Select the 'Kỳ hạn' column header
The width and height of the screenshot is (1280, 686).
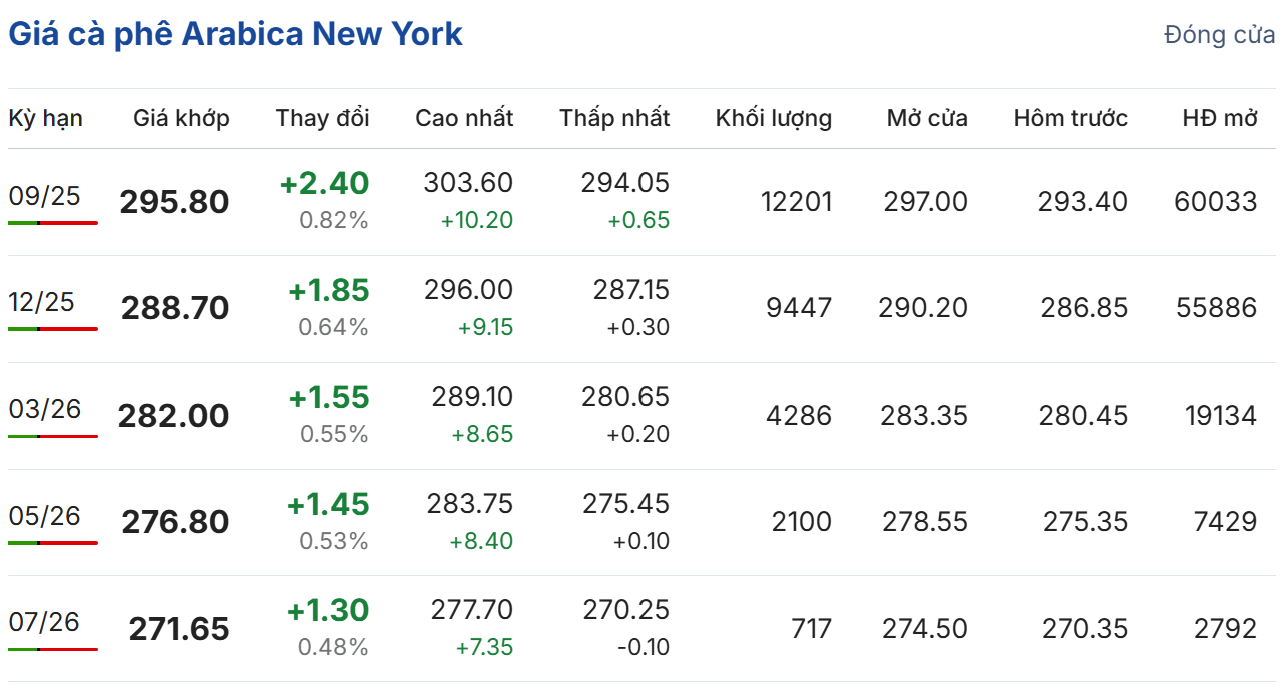(x=46, y=118)
